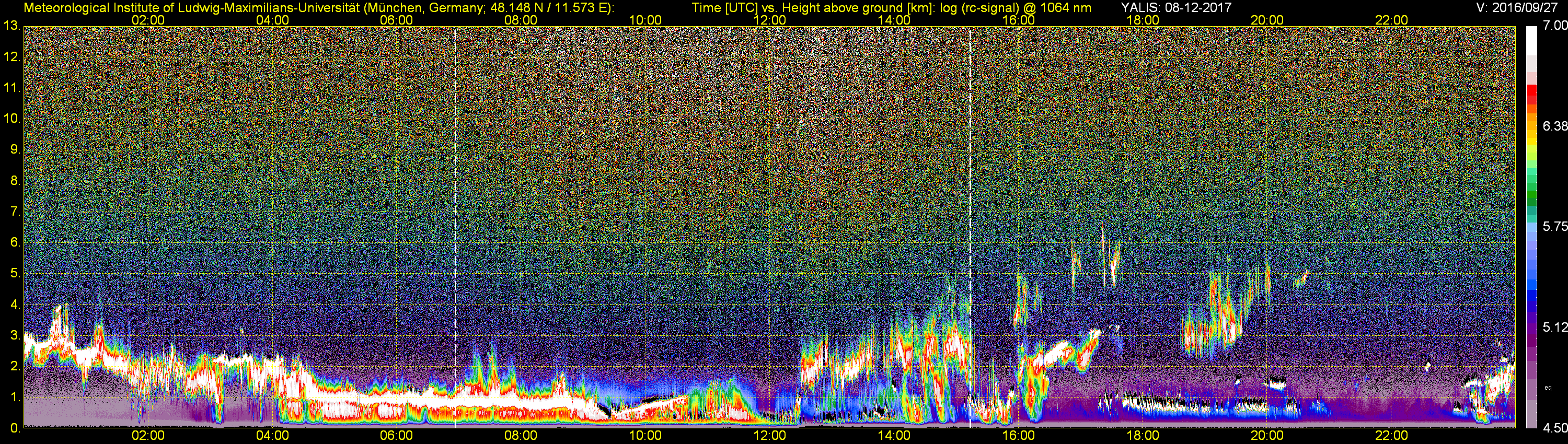This screenshot has width=1568, height=444.
Task: Select the 7.00 color scale label
Action: pyautogui.click(x=1554, y=26)
